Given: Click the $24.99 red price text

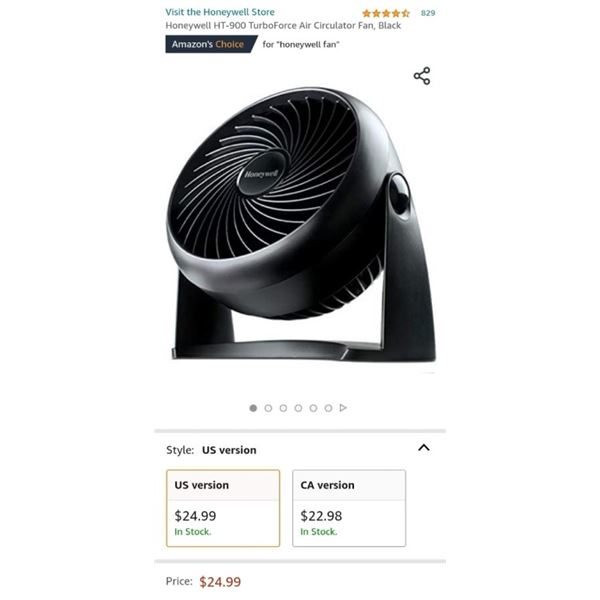Looking at the screenshot, I should [220, 582].
